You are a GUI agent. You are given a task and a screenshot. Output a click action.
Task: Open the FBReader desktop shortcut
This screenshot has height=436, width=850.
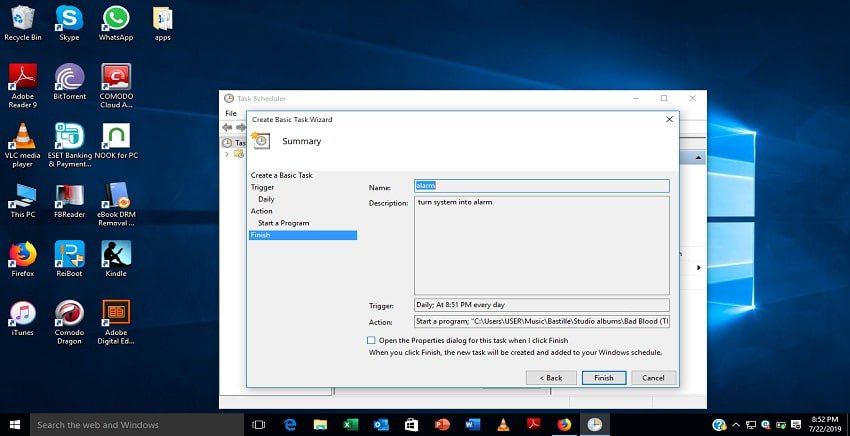(69, 200)
